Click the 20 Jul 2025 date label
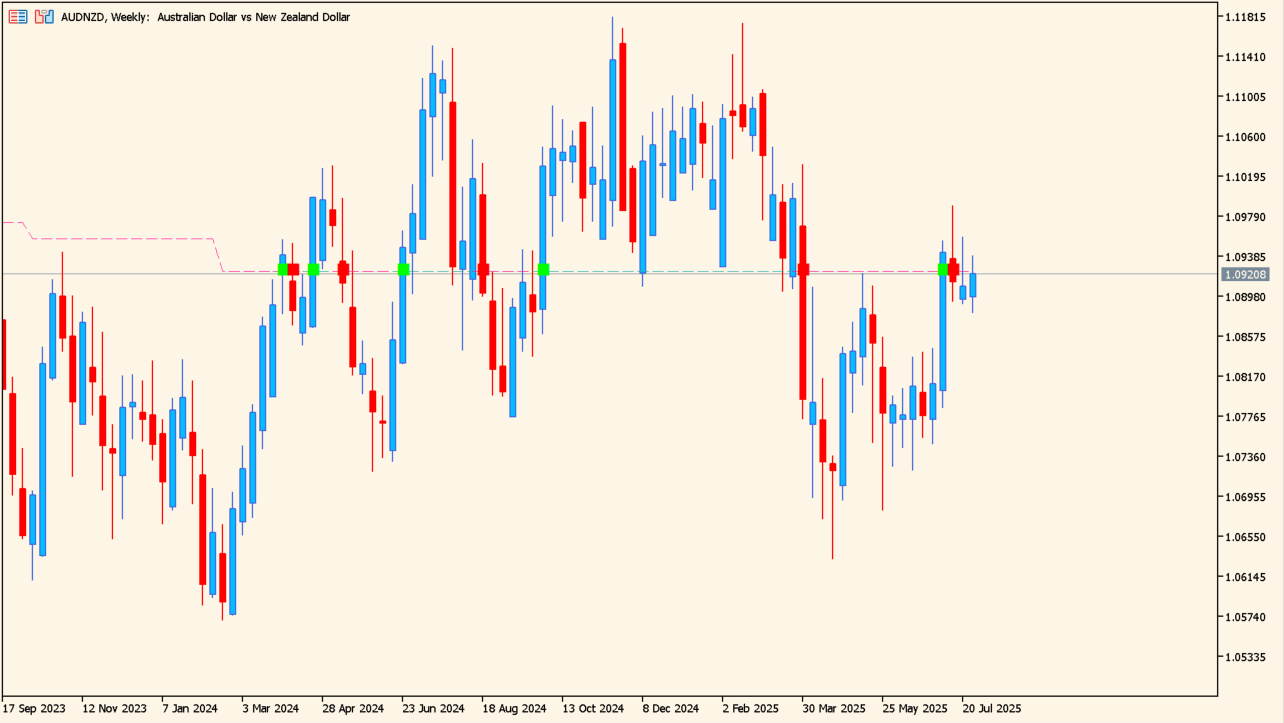 point(991,708)
